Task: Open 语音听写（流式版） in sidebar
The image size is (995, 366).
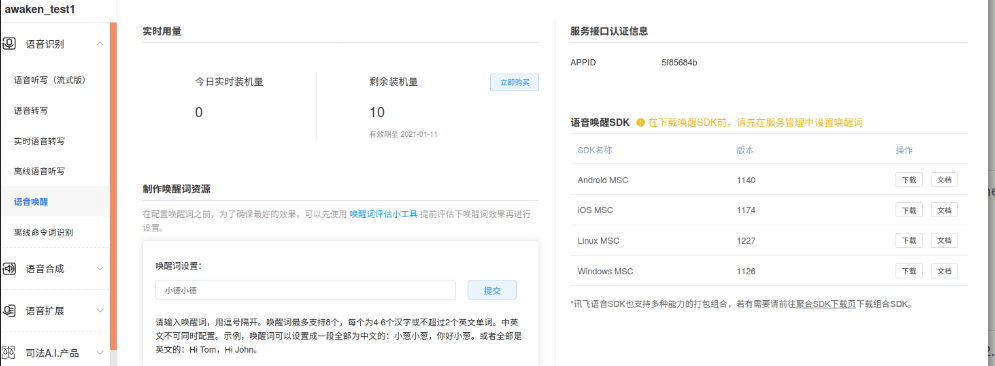Action: (x=49, y=80)
